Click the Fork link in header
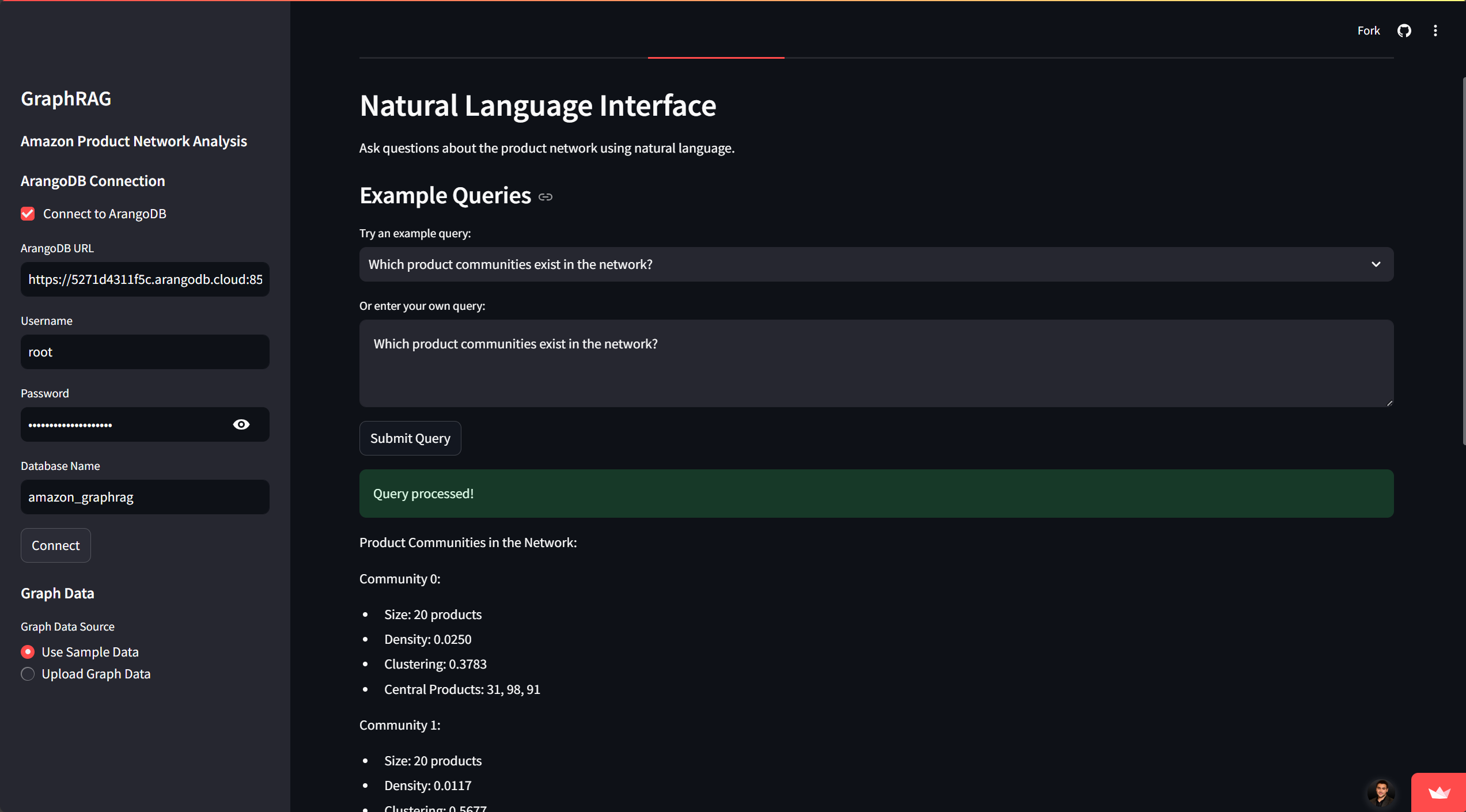The image size is (1466, 812). coord(1368,31)
